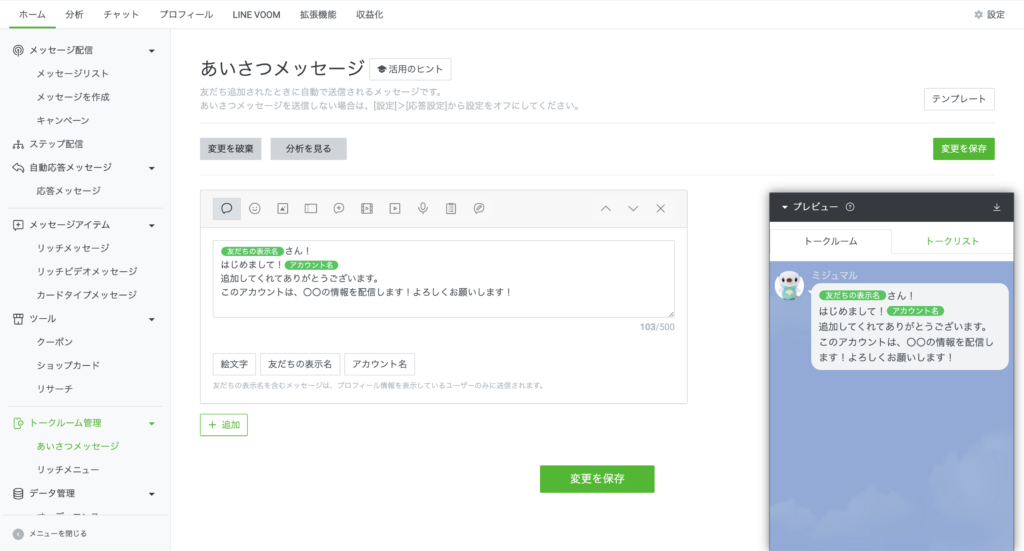
Task: Click the download icon in preview header
Action: coord(996,207)
